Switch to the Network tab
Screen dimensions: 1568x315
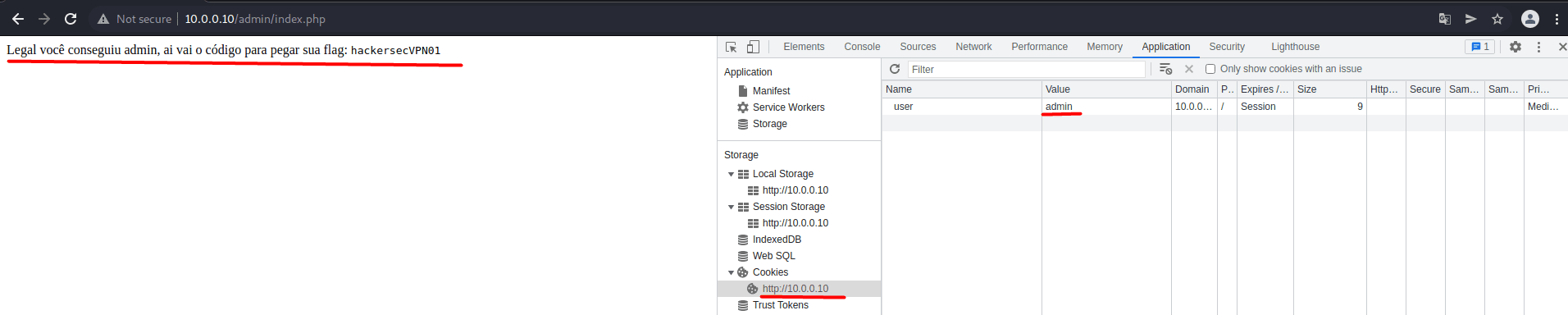(x=973, y=47)
